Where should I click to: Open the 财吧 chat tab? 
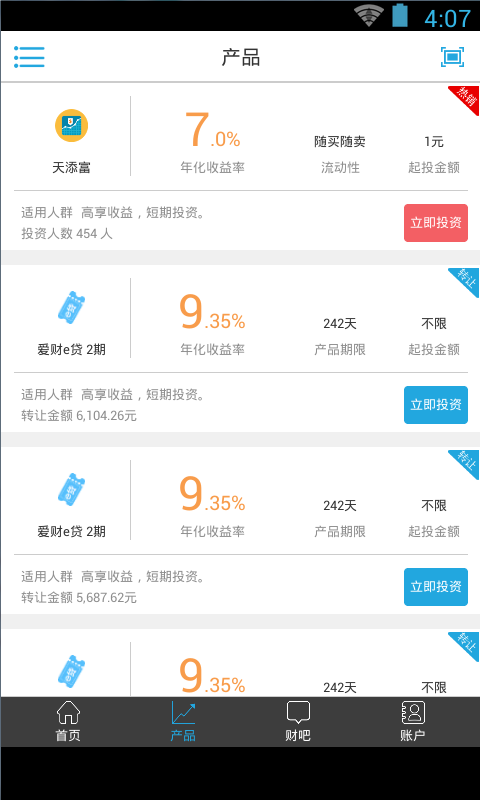click(298, 721)
